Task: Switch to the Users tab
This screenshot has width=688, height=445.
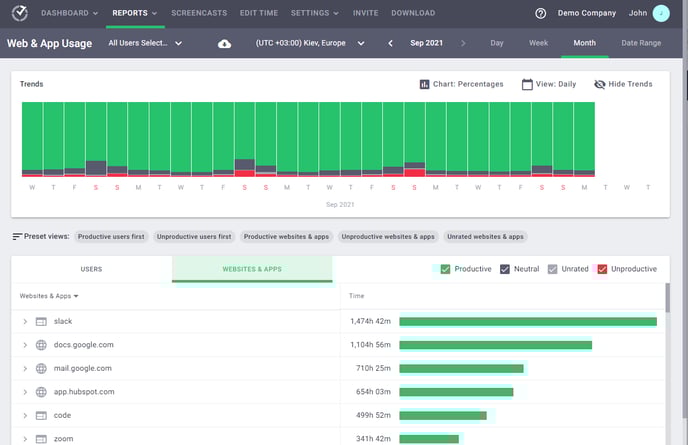Action: point(91,269)
